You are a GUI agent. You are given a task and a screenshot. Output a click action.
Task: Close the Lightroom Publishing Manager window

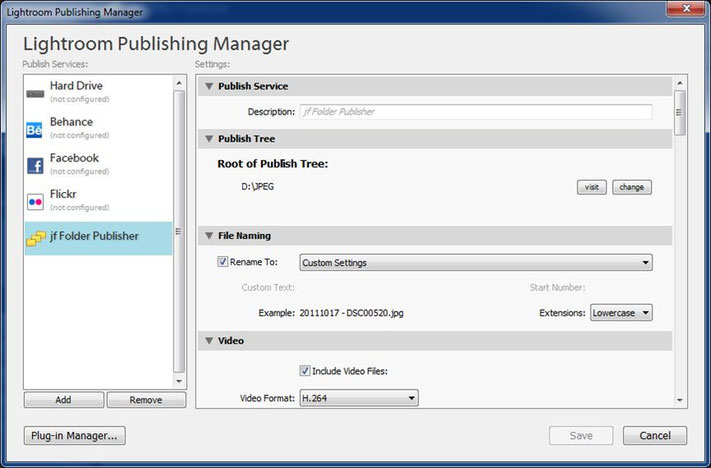[x=687, y=8]
